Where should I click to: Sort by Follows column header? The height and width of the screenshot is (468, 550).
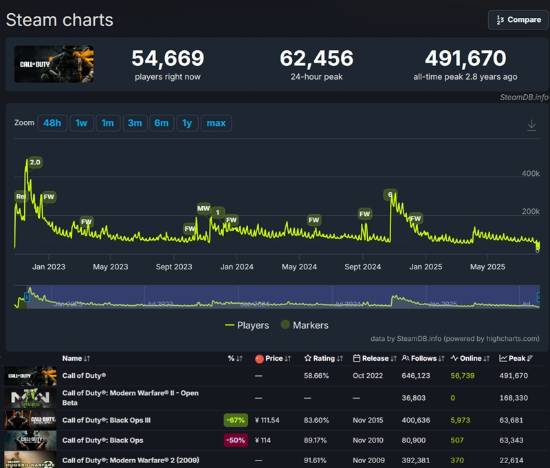point(423,358)
